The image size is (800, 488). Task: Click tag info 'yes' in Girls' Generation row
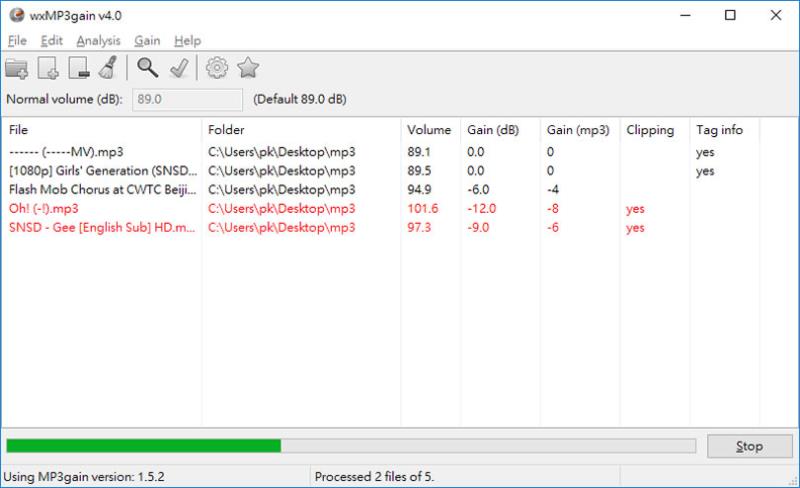(705, 172)
